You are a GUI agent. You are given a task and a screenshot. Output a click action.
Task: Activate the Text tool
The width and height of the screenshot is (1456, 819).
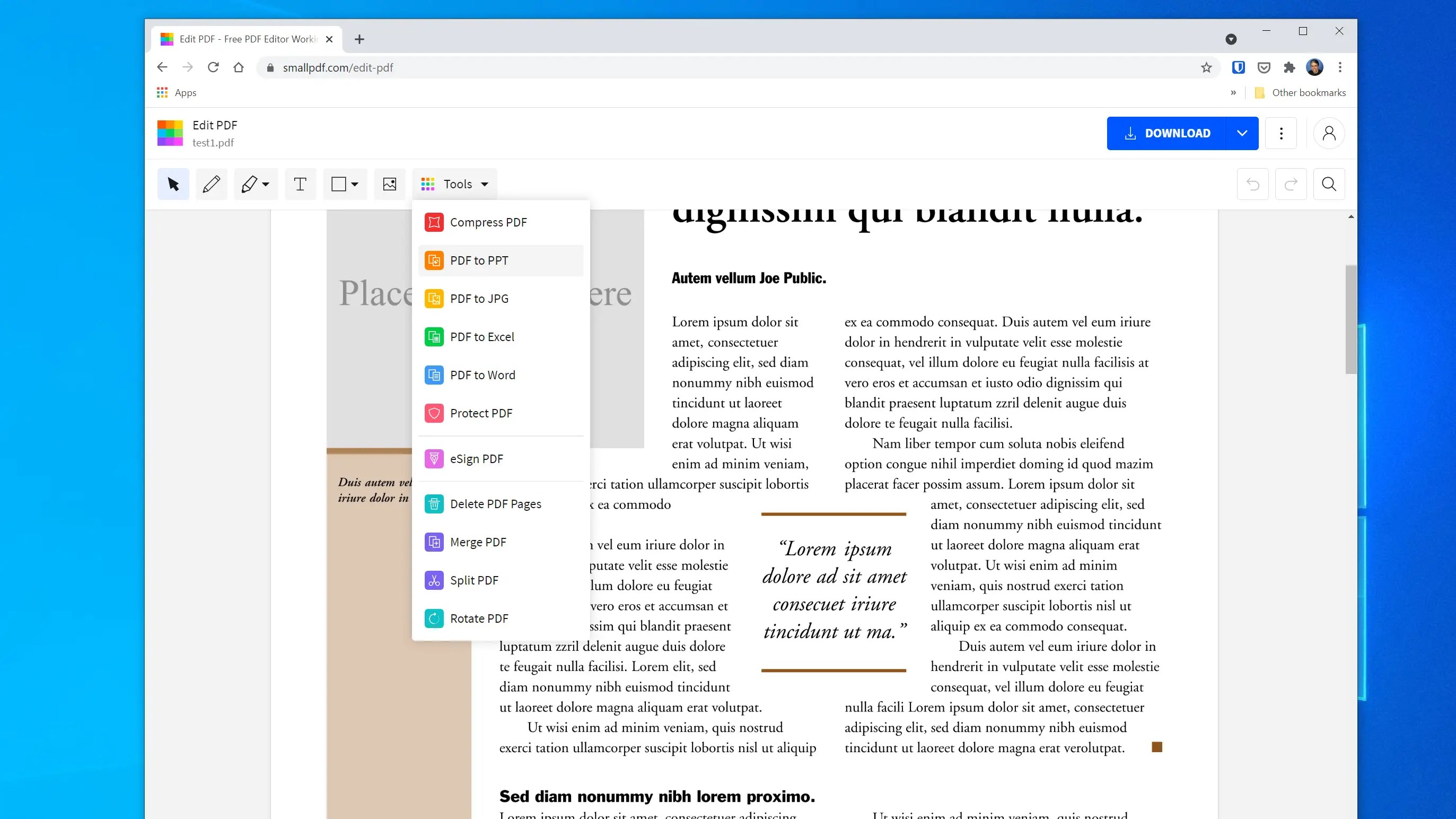click(300, 184)
